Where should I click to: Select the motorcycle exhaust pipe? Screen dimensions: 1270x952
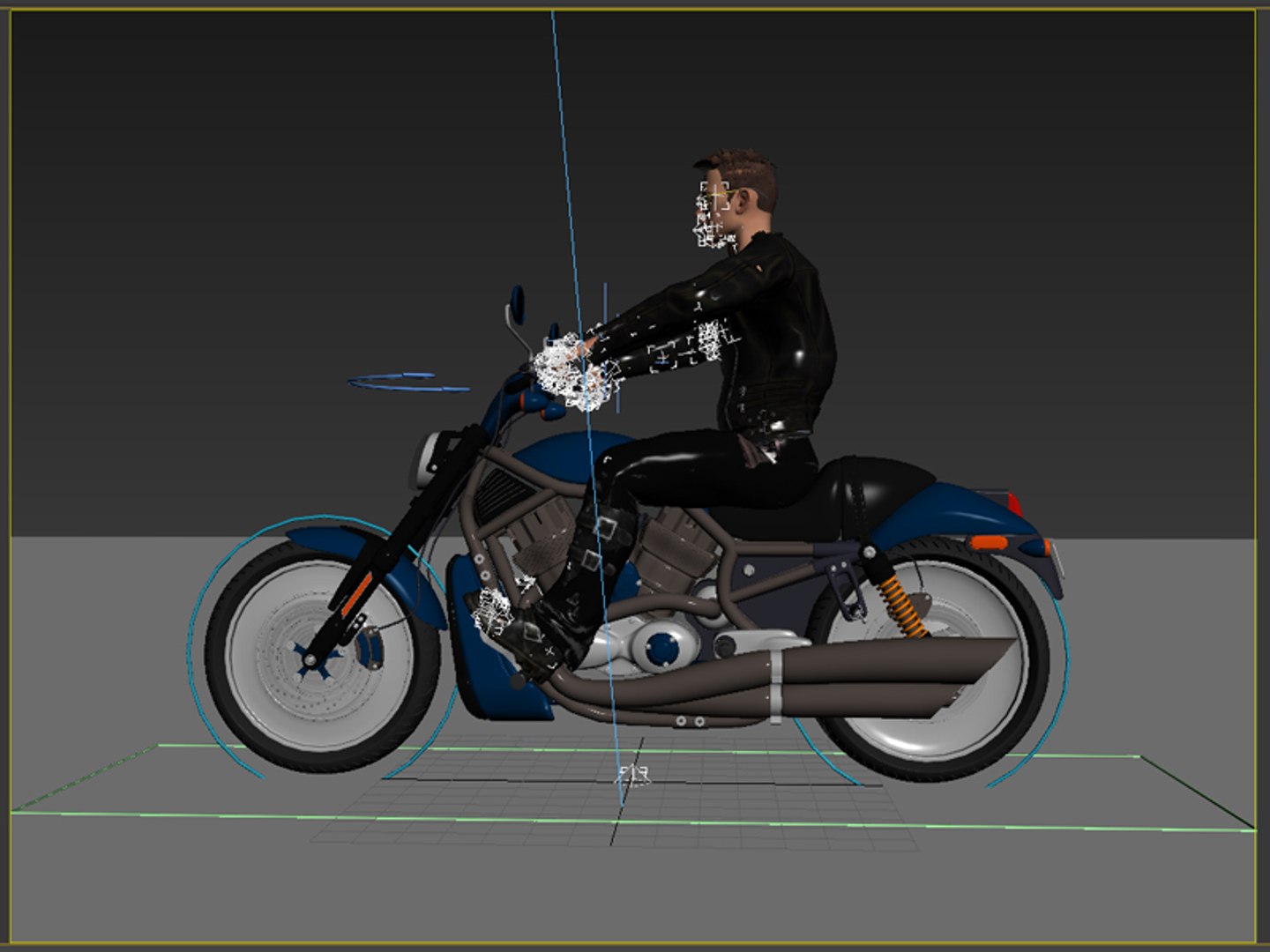pos(794,677)
